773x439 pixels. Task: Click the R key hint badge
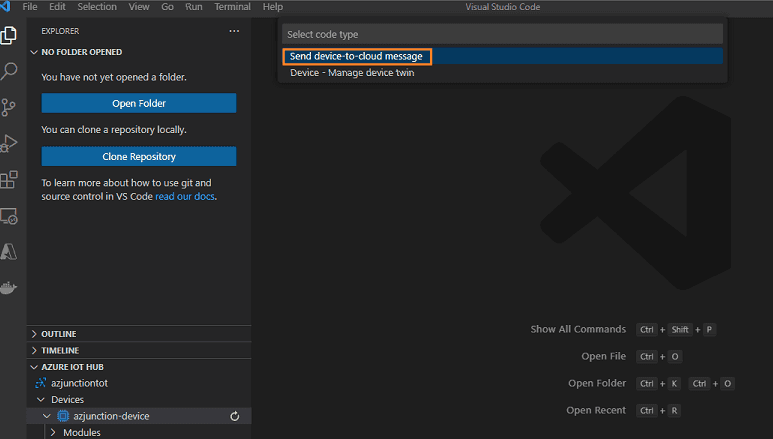click(x=674, y=410)
